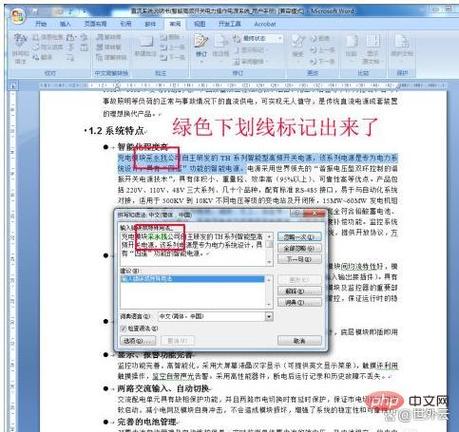Click the tab selector at ruler corner
The image size is (459, 432).
pos(13,86)
